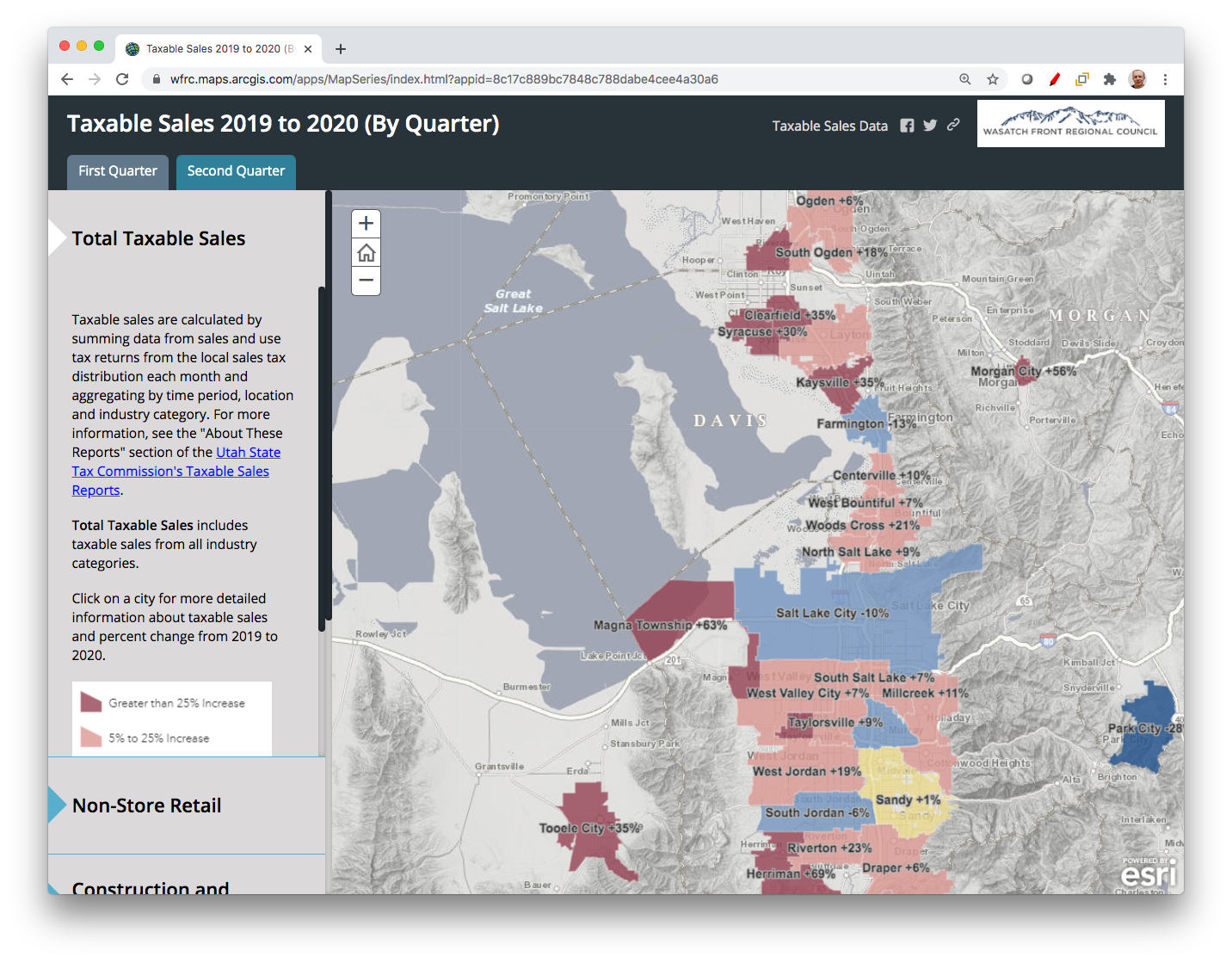1232x963 pixels.
Task: View site security lock icon
Action: 156,79
